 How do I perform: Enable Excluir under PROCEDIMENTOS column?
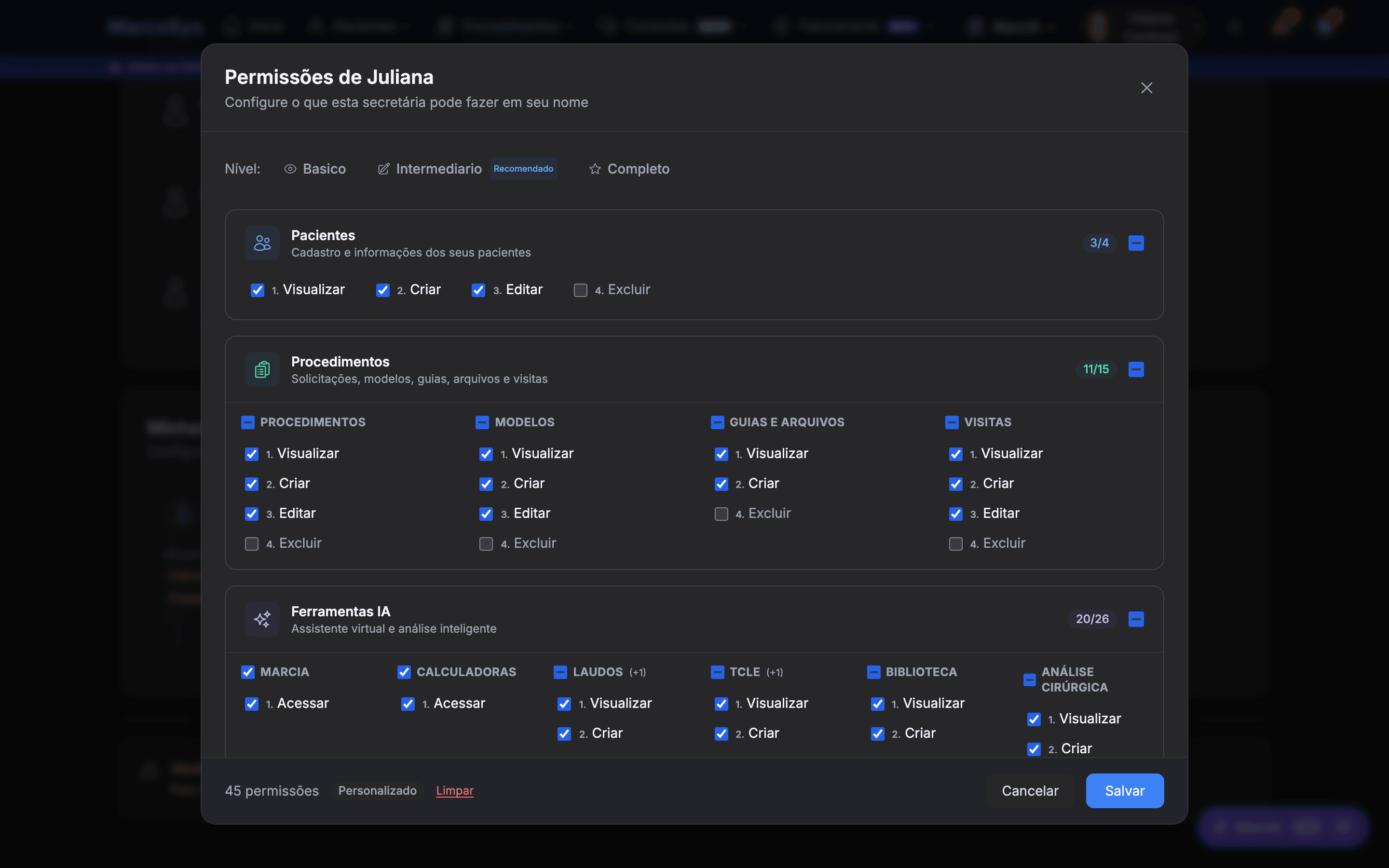click(x=251, y=543)
